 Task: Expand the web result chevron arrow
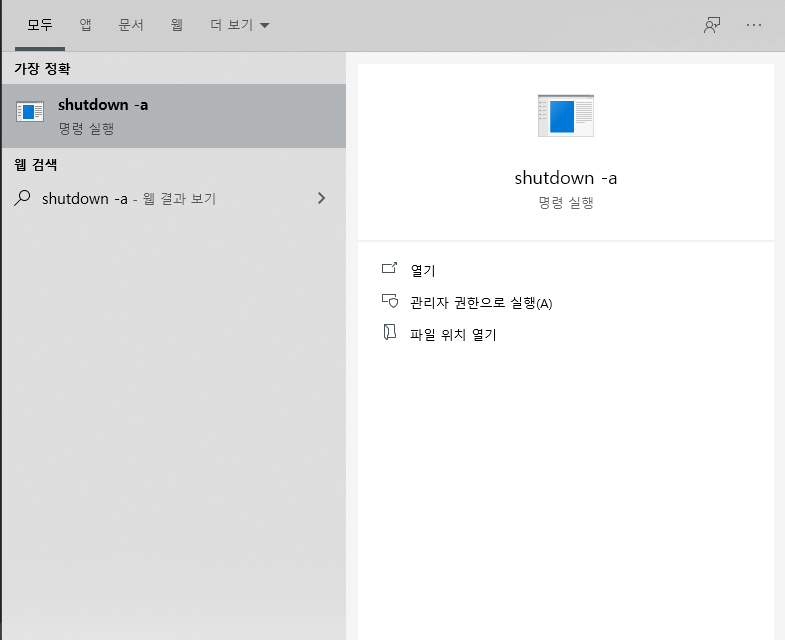pyautogui.click(x=321, y=198)
